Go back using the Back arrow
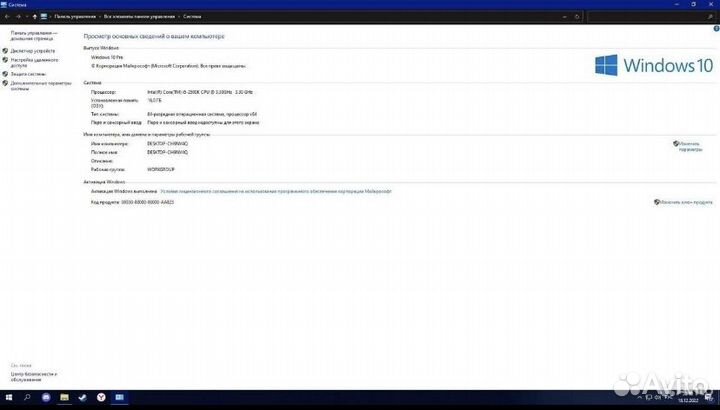The image size is (720, 410). coord(7,17)
